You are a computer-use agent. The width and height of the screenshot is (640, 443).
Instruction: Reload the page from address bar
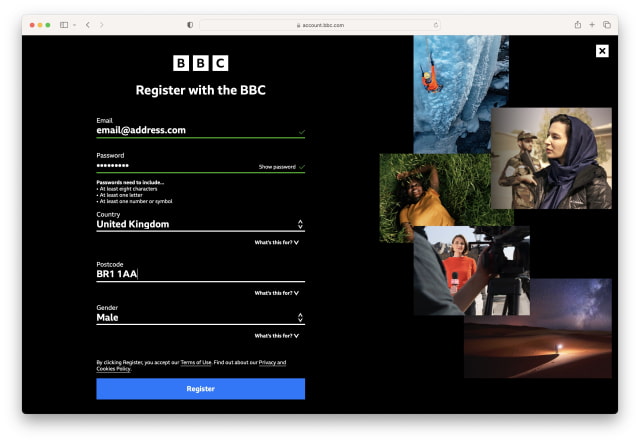point(435,24)
